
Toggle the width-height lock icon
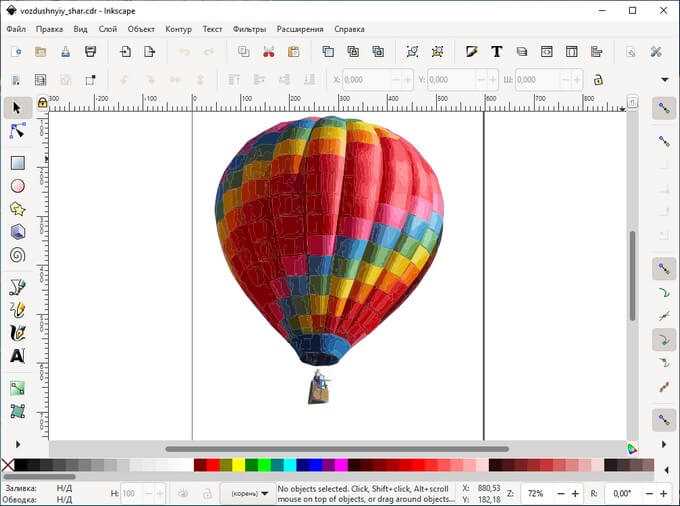pyautogui.click(x=598, y=80)
